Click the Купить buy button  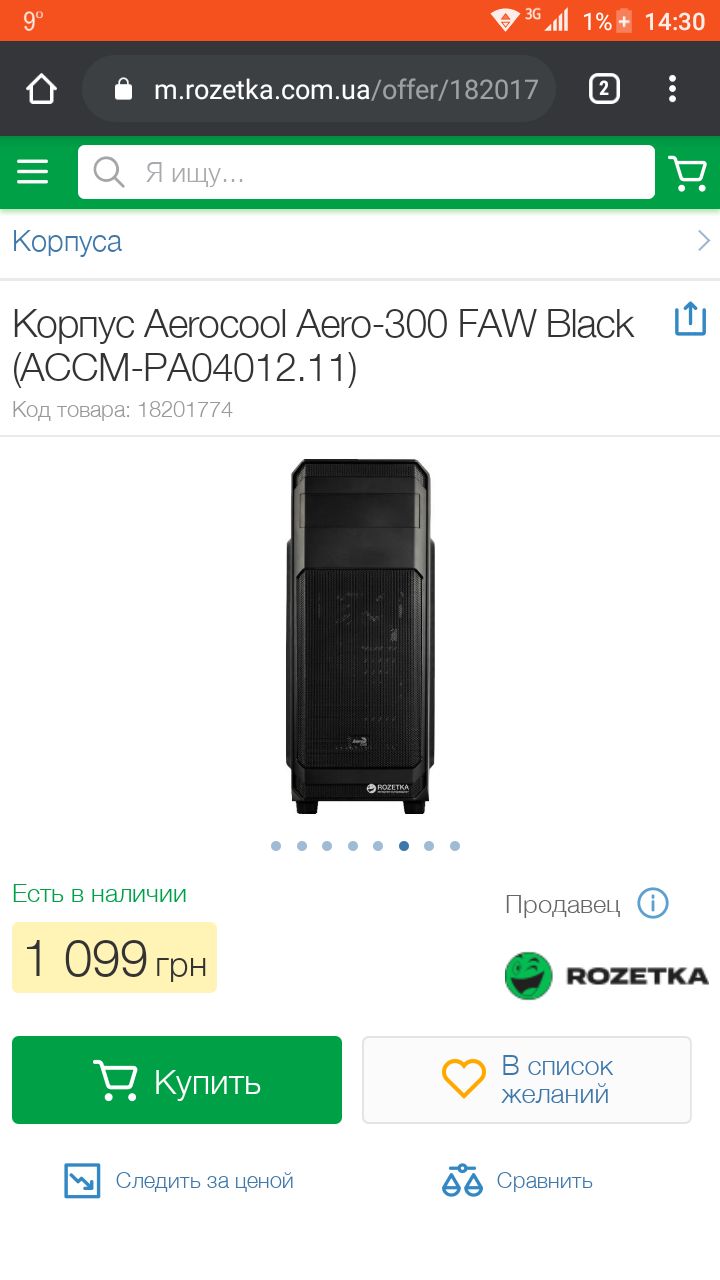[x=177, y=1080]
